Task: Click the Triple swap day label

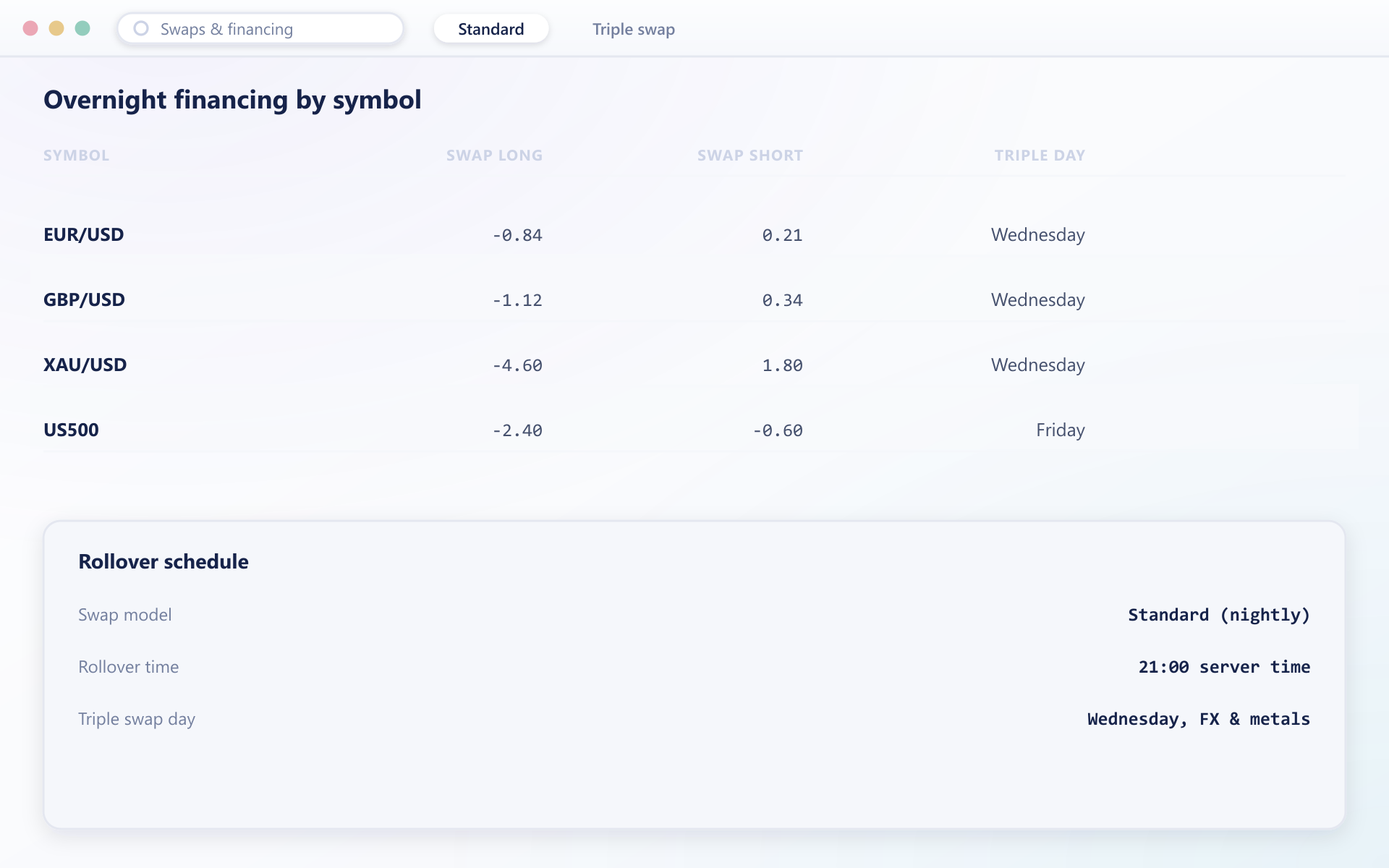Action: click(137, 719)
